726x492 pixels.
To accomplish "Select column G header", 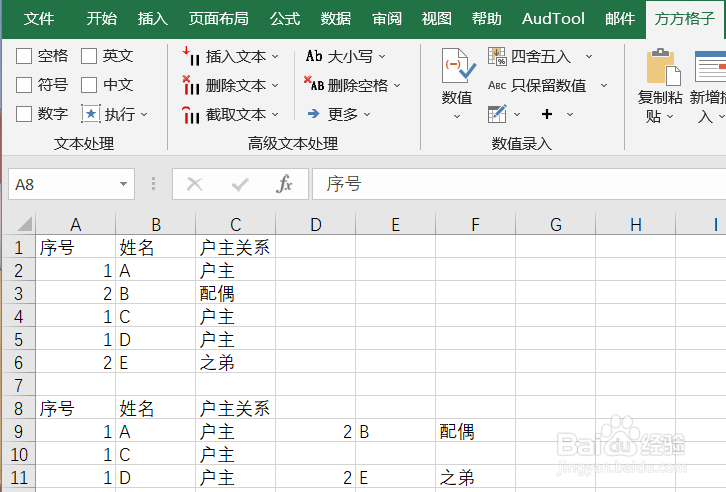I will click(556, 224).
